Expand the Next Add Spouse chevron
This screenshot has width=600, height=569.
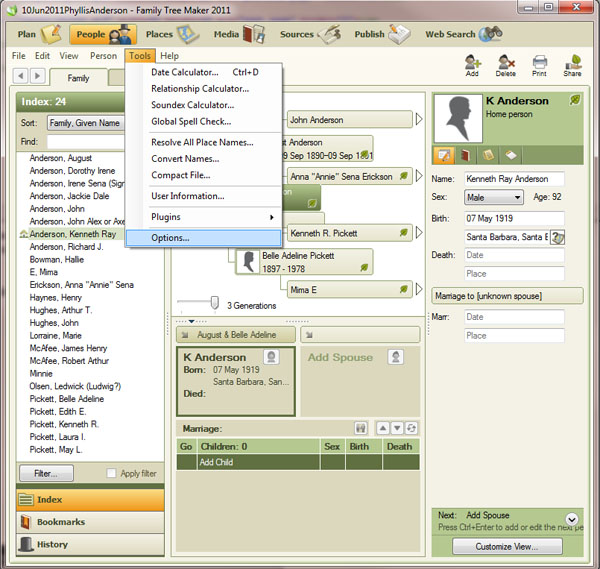(x=572, y=519)
